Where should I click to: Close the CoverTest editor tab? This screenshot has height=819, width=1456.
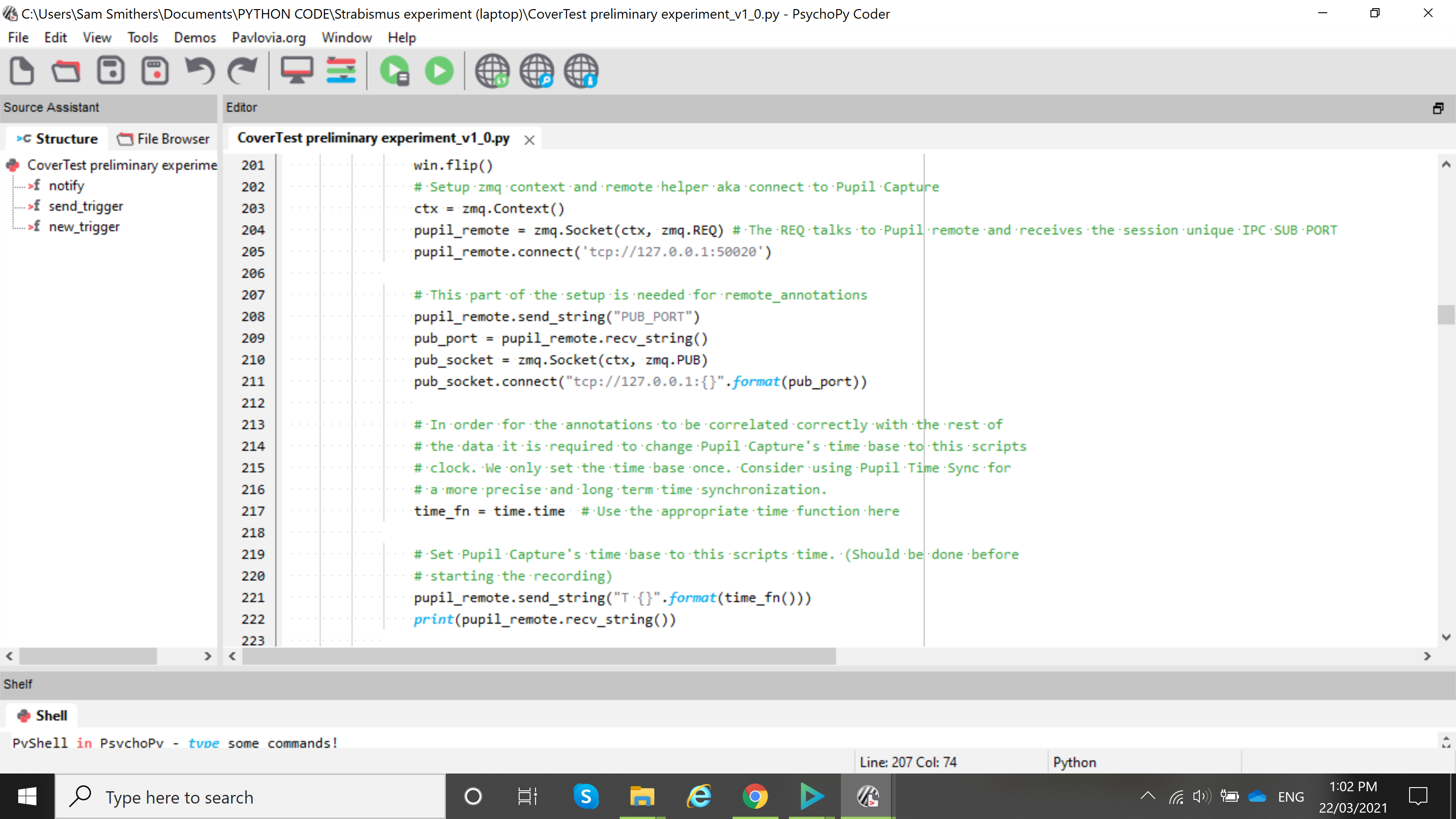(x=529, y=140)
